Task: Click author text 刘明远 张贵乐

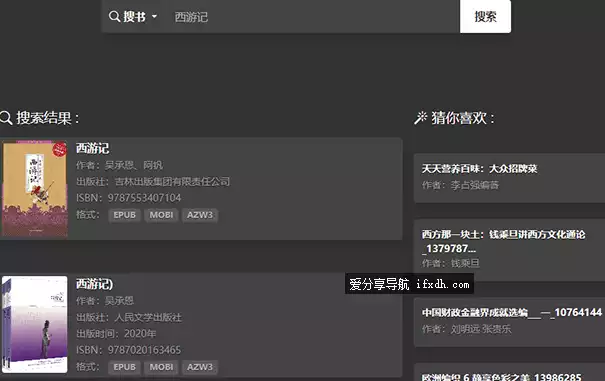Action: 481,329
